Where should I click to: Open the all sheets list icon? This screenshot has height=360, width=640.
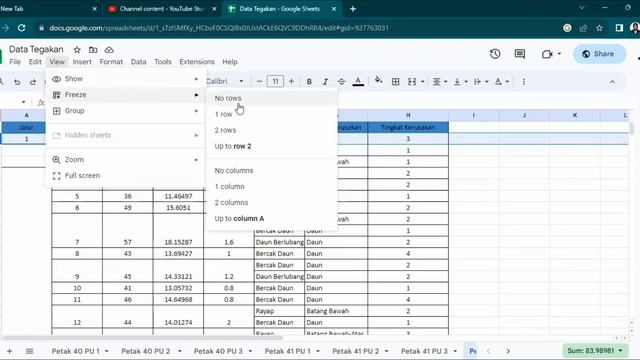point(29,351)
